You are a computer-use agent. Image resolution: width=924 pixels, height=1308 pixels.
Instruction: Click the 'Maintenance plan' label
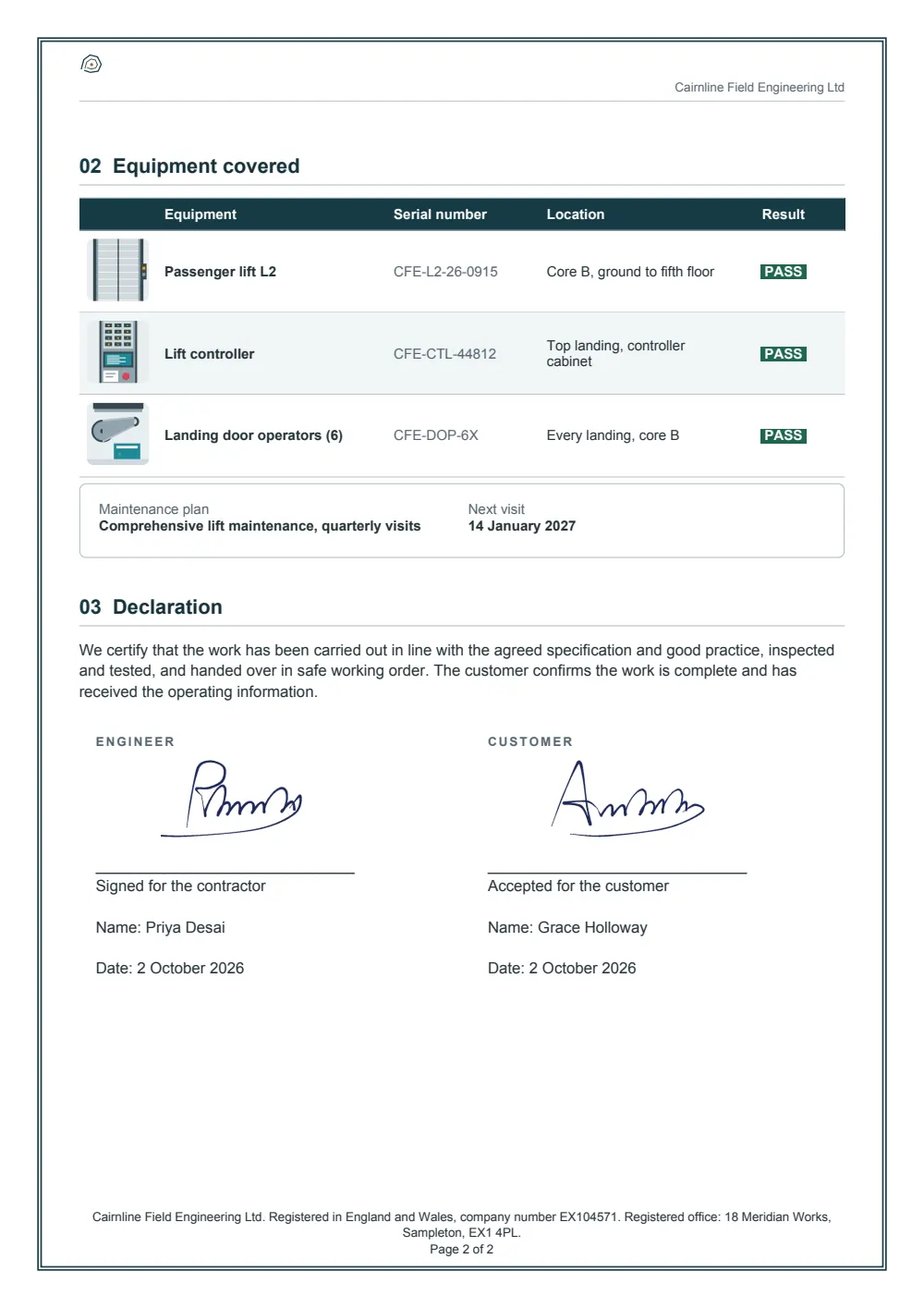(153, 509)
